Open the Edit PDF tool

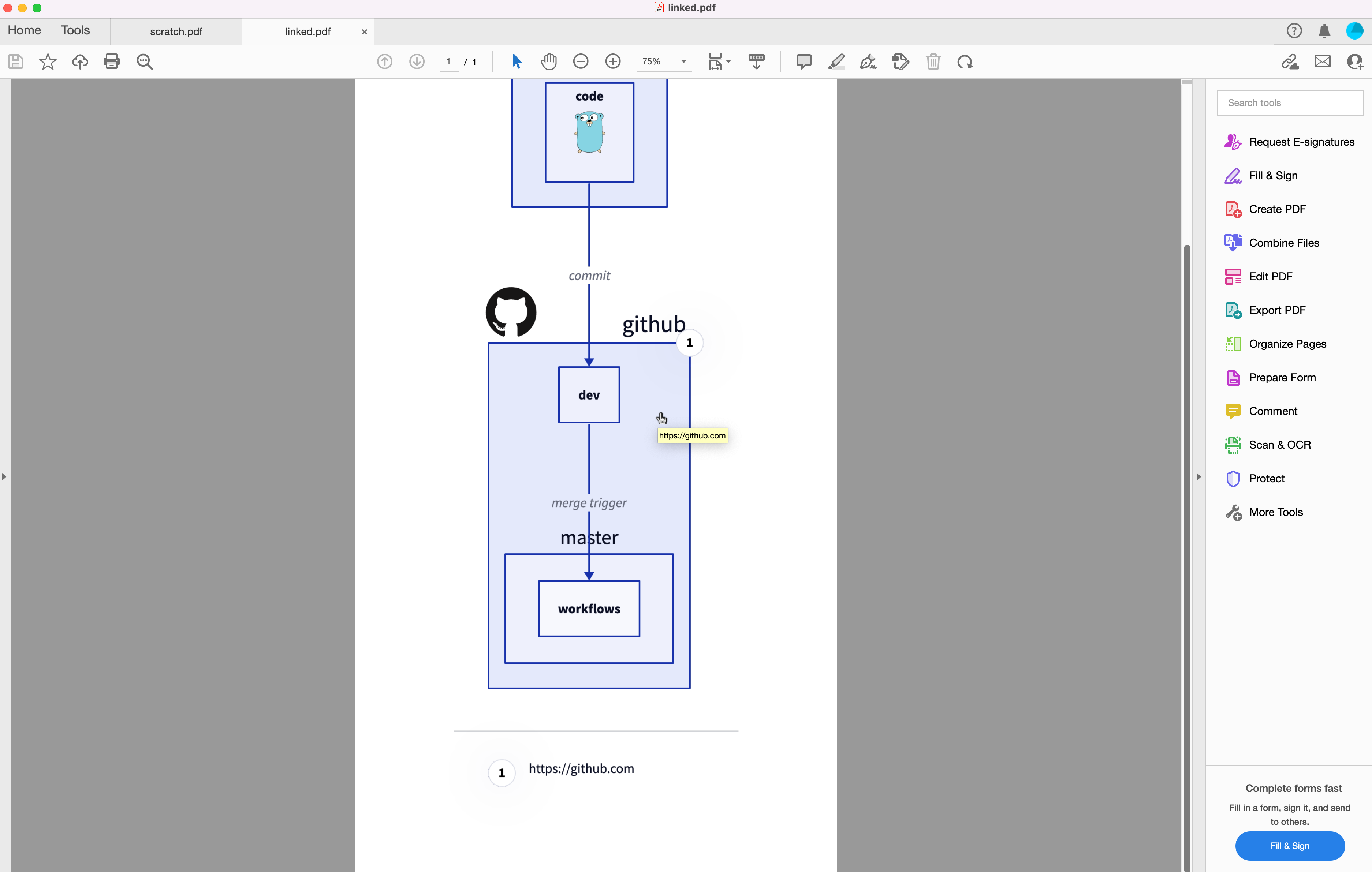click(x=1259, y=276)
